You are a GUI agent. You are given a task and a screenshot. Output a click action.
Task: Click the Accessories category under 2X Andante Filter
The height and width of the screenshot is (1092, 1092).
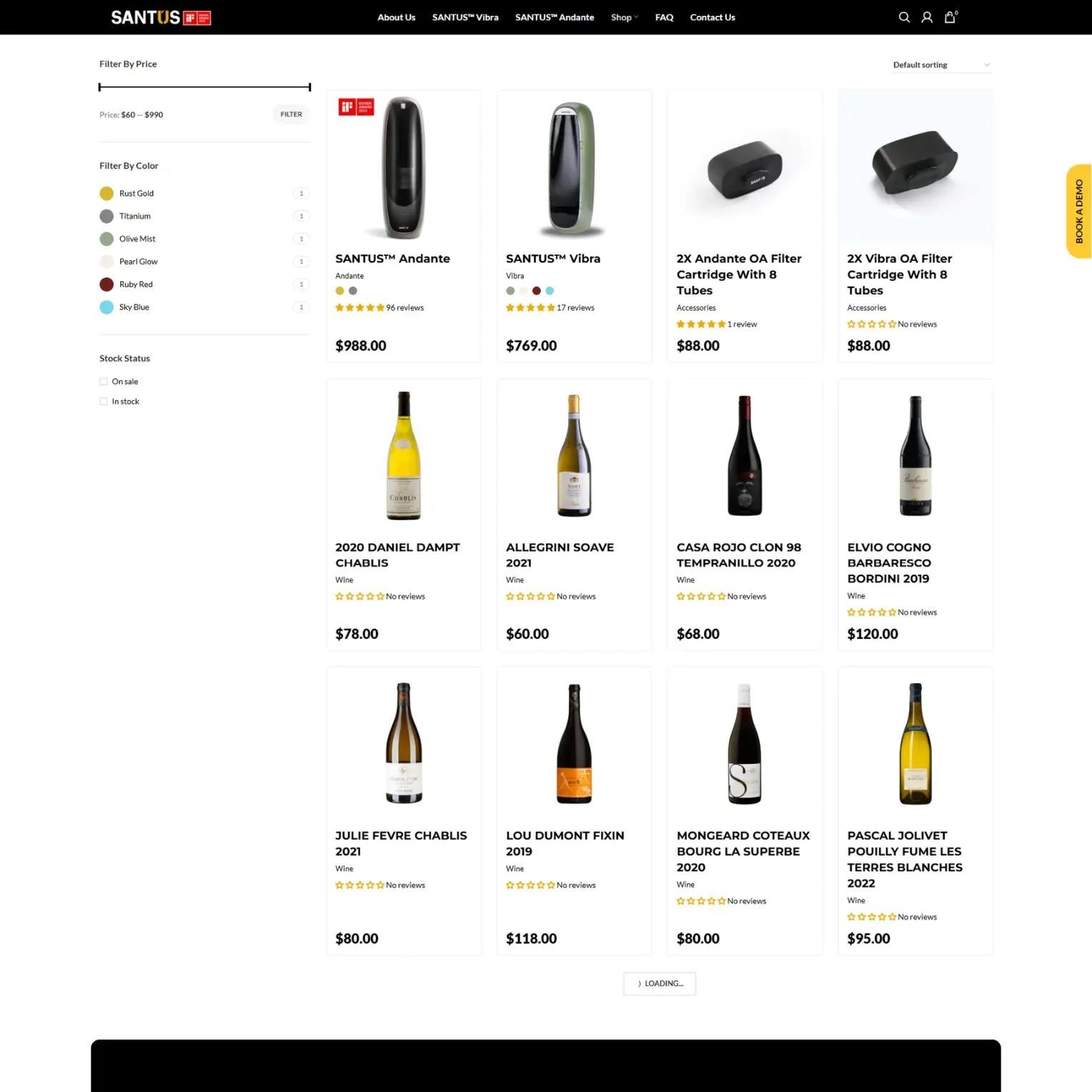[696, 308]
